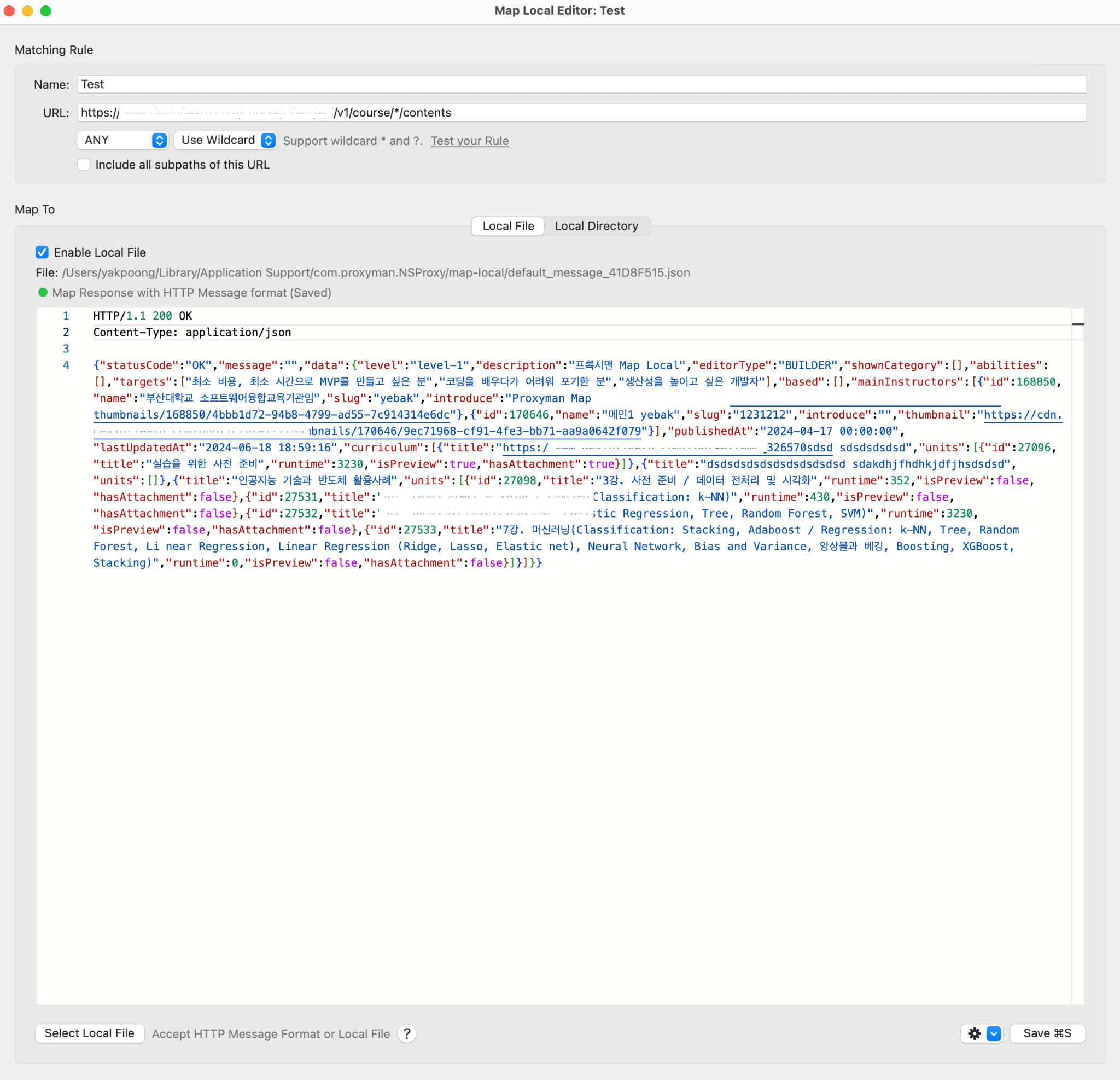Click the editor minimap scrollbar marker

click(1077, 324)
